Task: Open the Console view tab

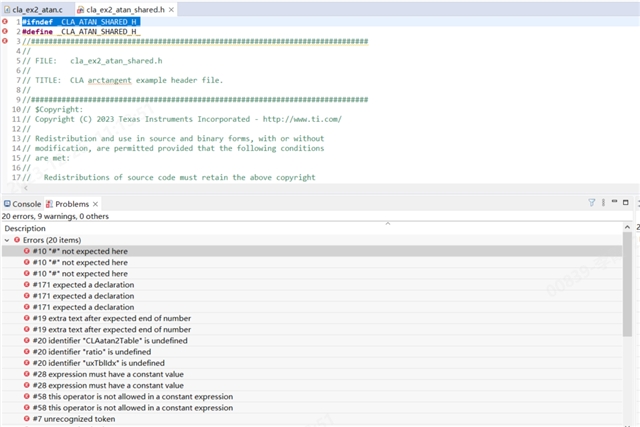Action: click(22, 204)
